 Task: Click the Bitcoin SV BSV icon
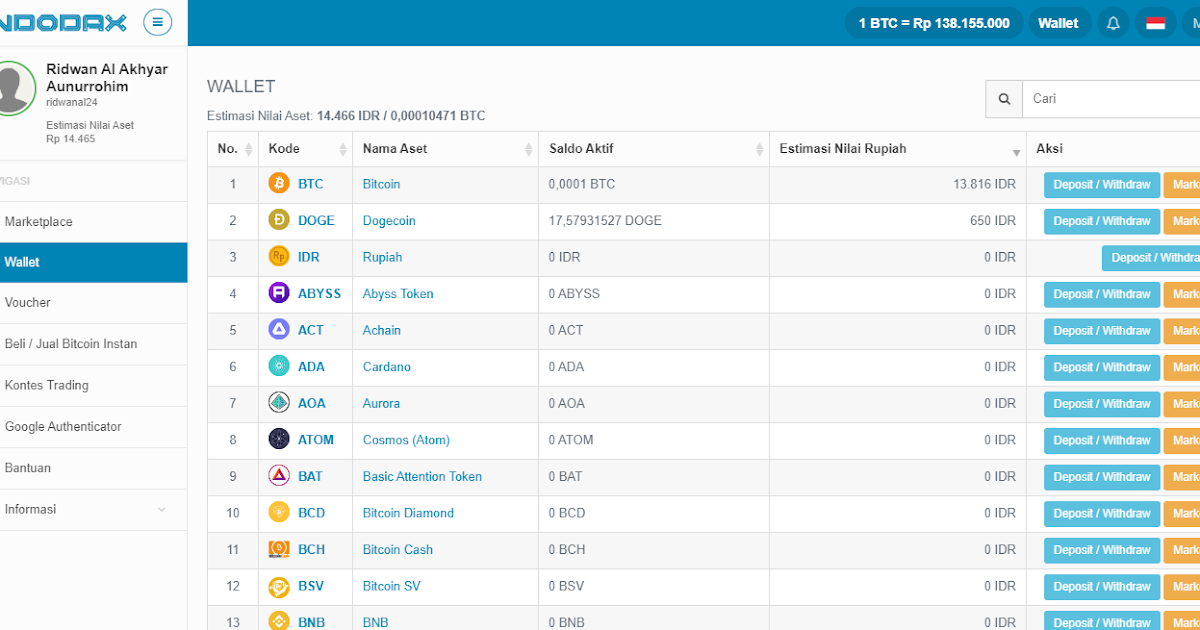click(x=279, y=586)
